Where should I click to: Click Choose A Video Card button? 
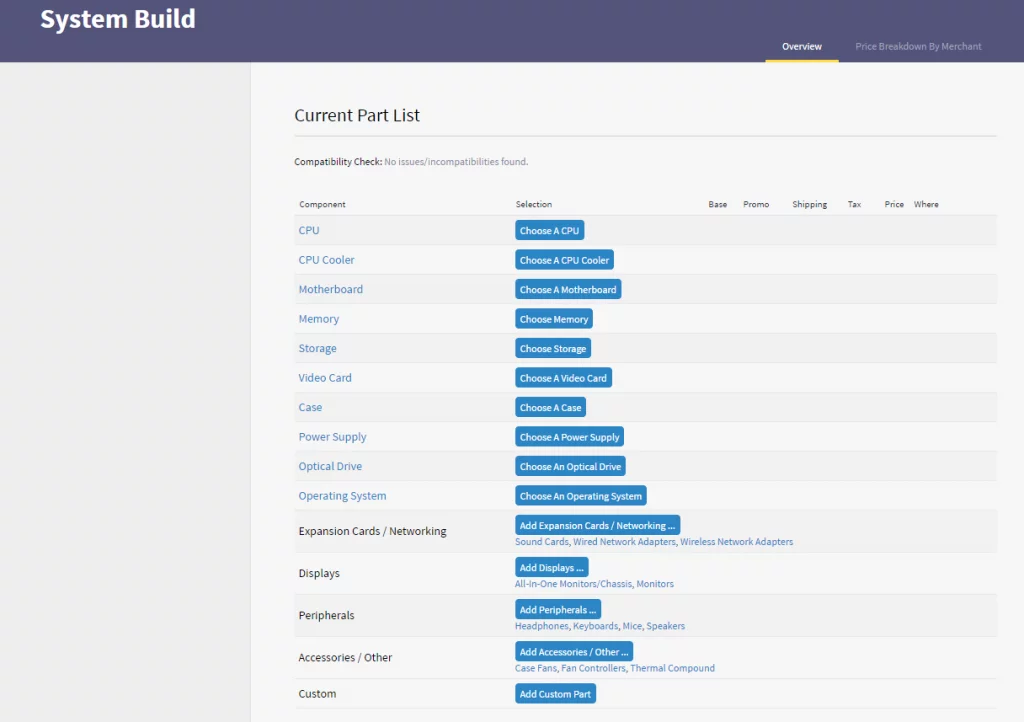563,378
